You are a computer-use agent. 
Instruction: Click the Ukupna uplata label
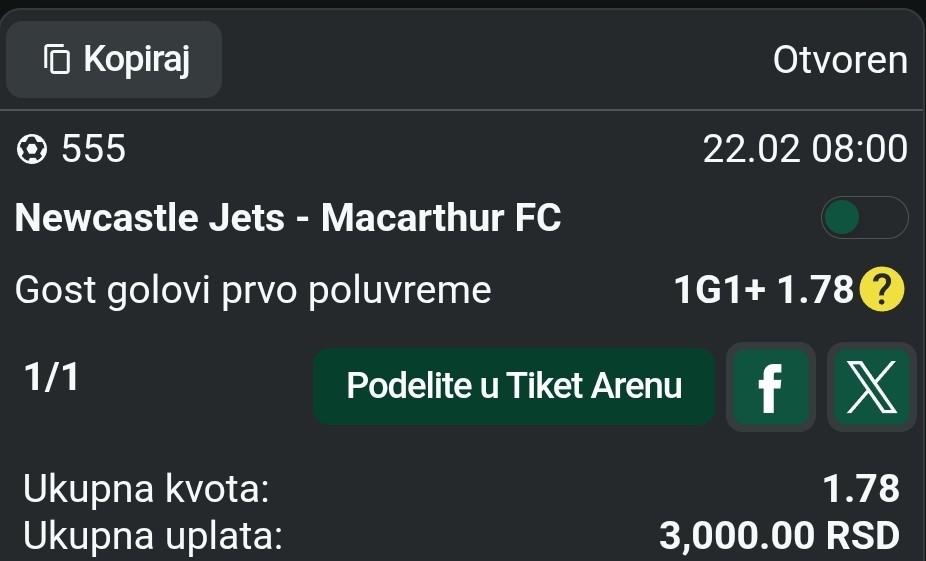point(152,537)
